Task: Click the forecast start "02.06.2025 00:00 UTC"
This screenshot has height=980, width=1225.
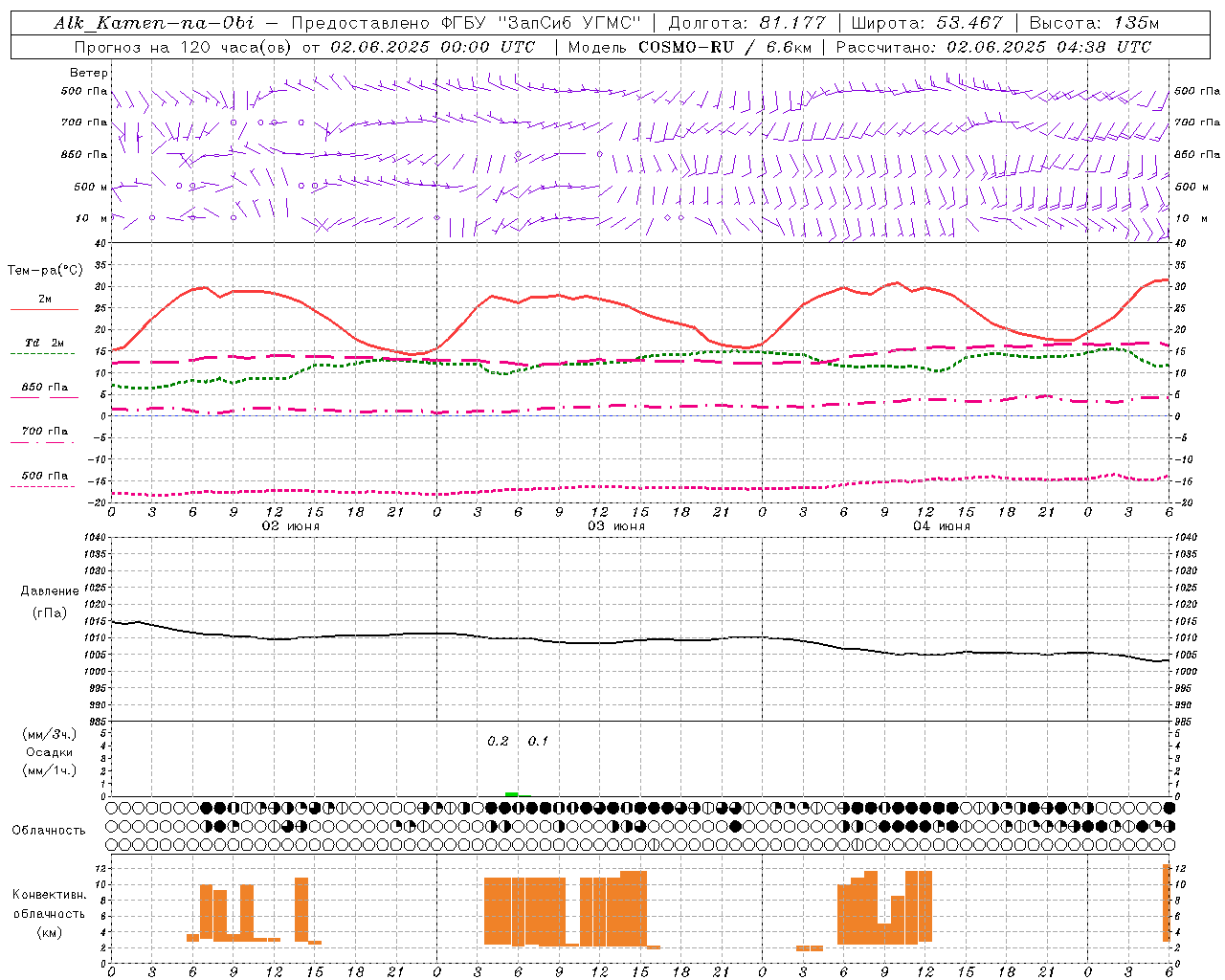Action: pos(433,47)
